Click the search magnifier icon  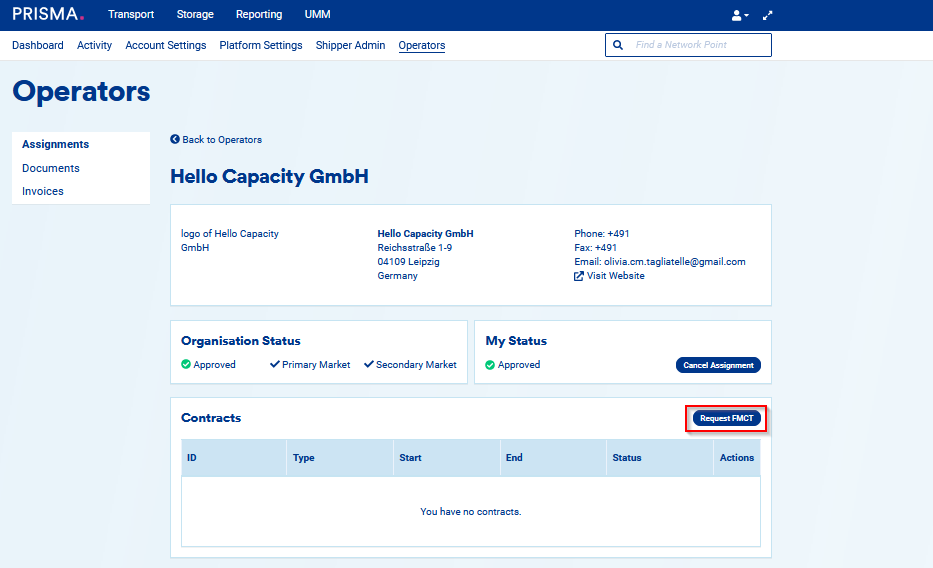[618, 45]
